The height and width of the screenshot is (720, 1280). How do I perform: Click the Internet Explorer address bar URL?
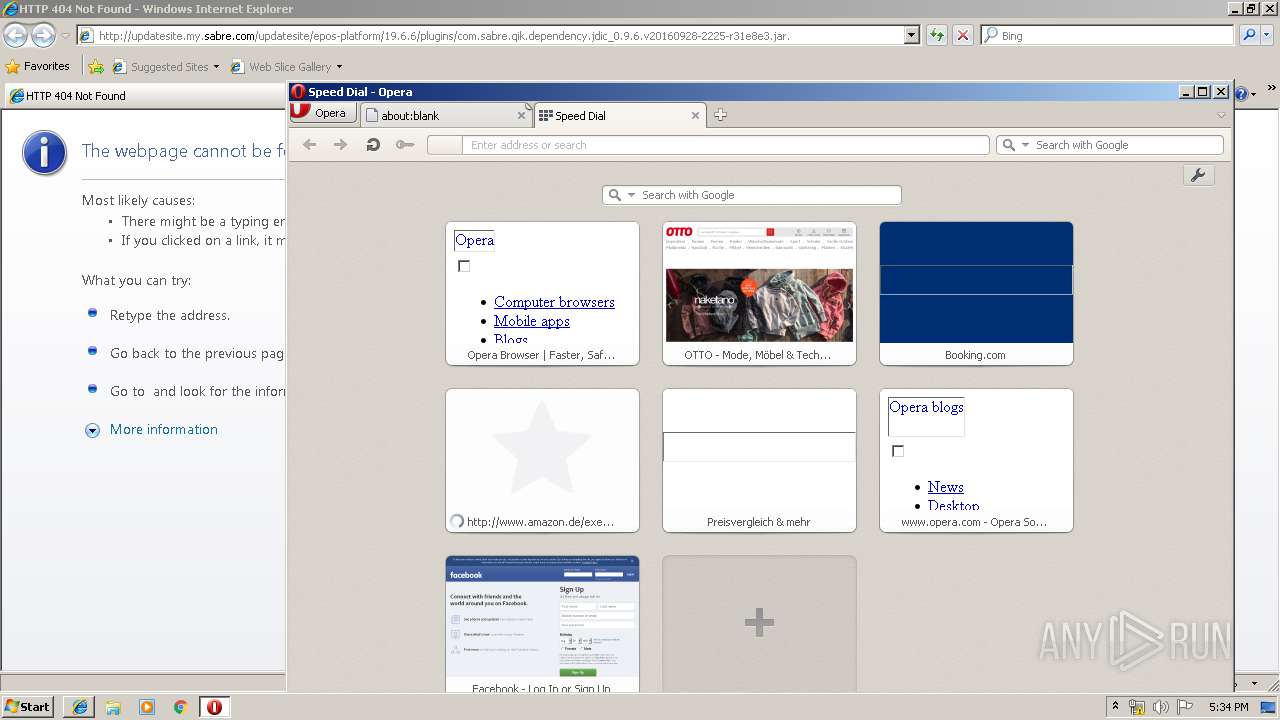444,36
